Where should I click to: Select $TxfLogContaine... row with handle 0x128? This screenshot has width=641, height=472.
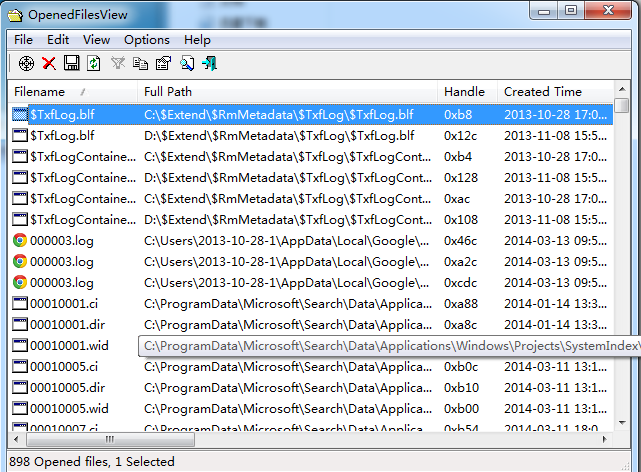tap(311, 177)
